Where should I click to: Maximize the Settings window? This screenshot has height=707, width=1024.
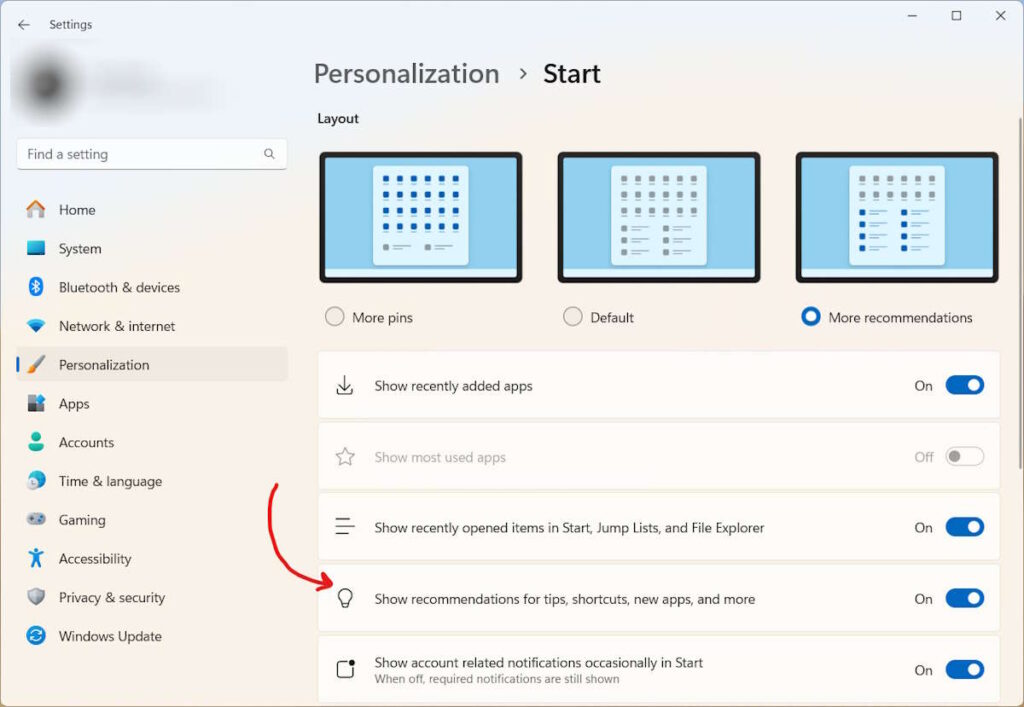point(956,16)
